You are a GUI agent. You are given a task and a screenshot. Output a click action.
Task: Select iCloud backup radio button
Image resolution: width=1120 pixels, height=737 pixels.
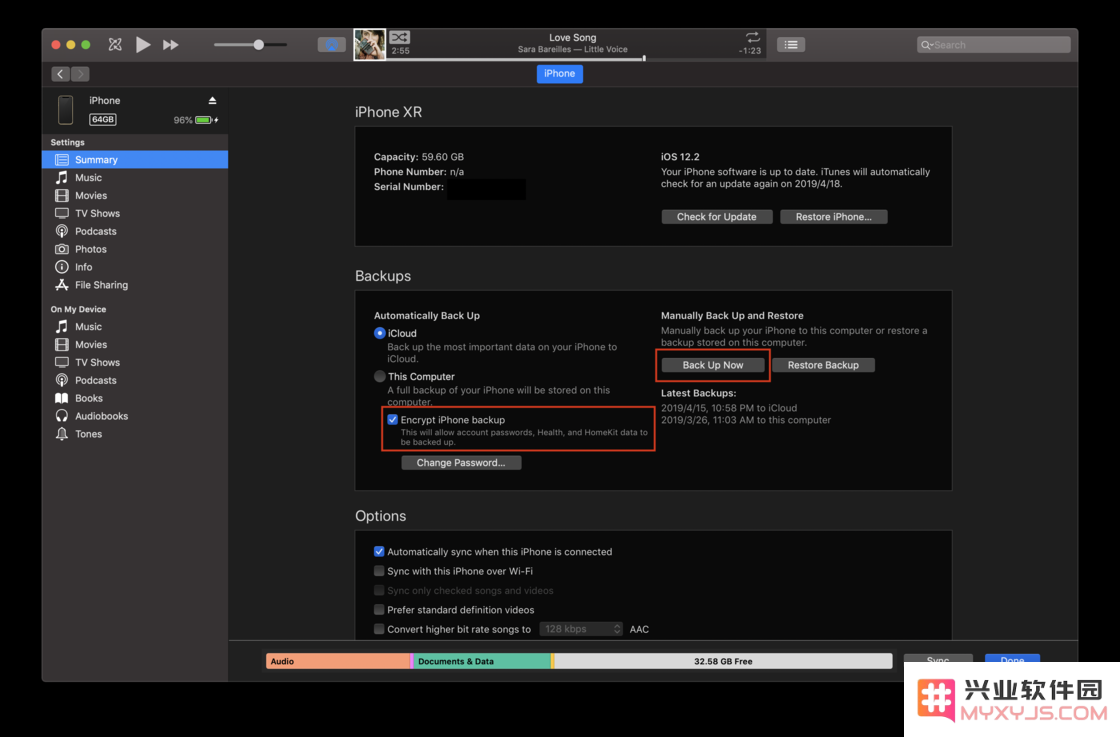379,333
